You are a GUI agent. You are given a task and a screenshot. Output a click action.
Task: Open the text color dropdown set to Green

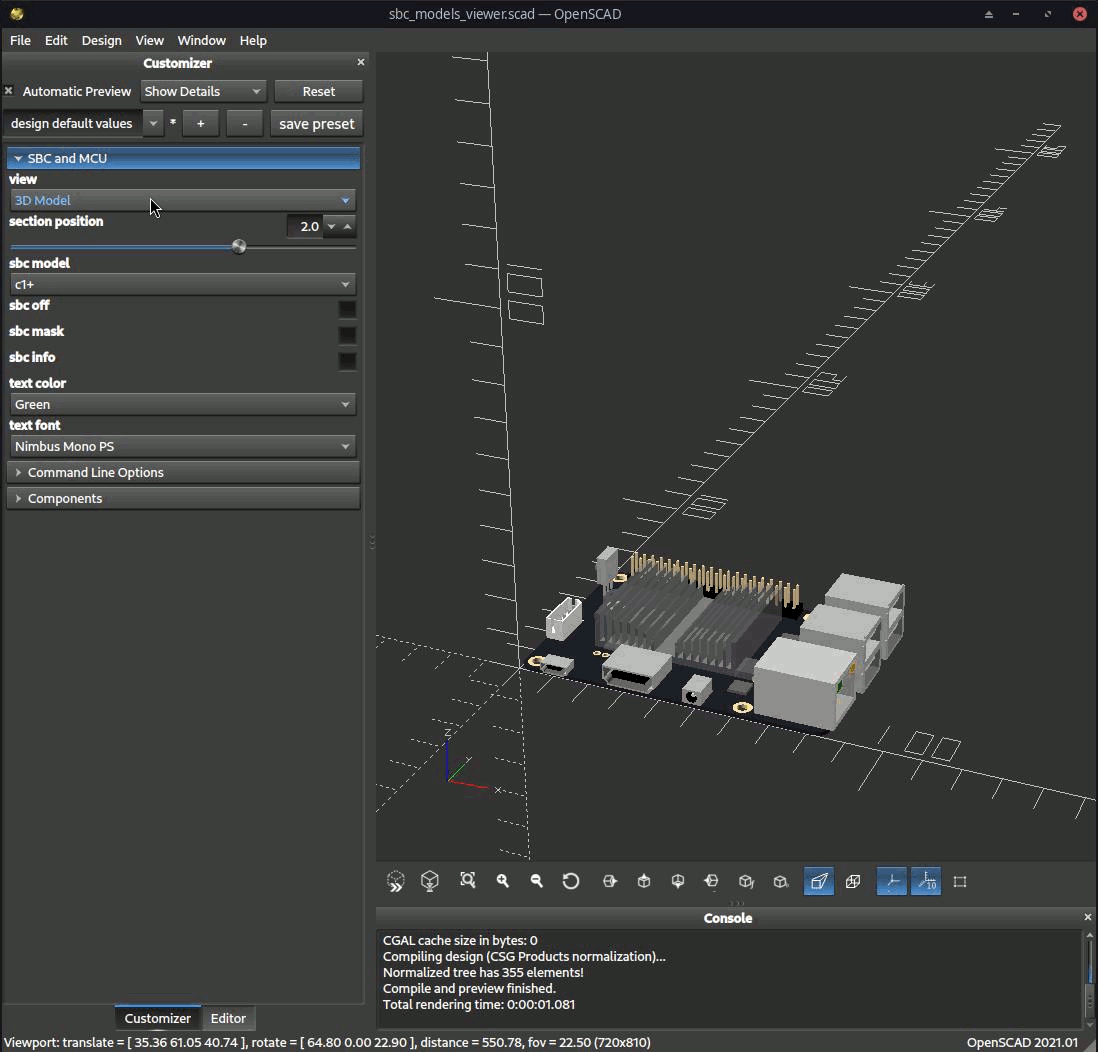tap(183, 404)
